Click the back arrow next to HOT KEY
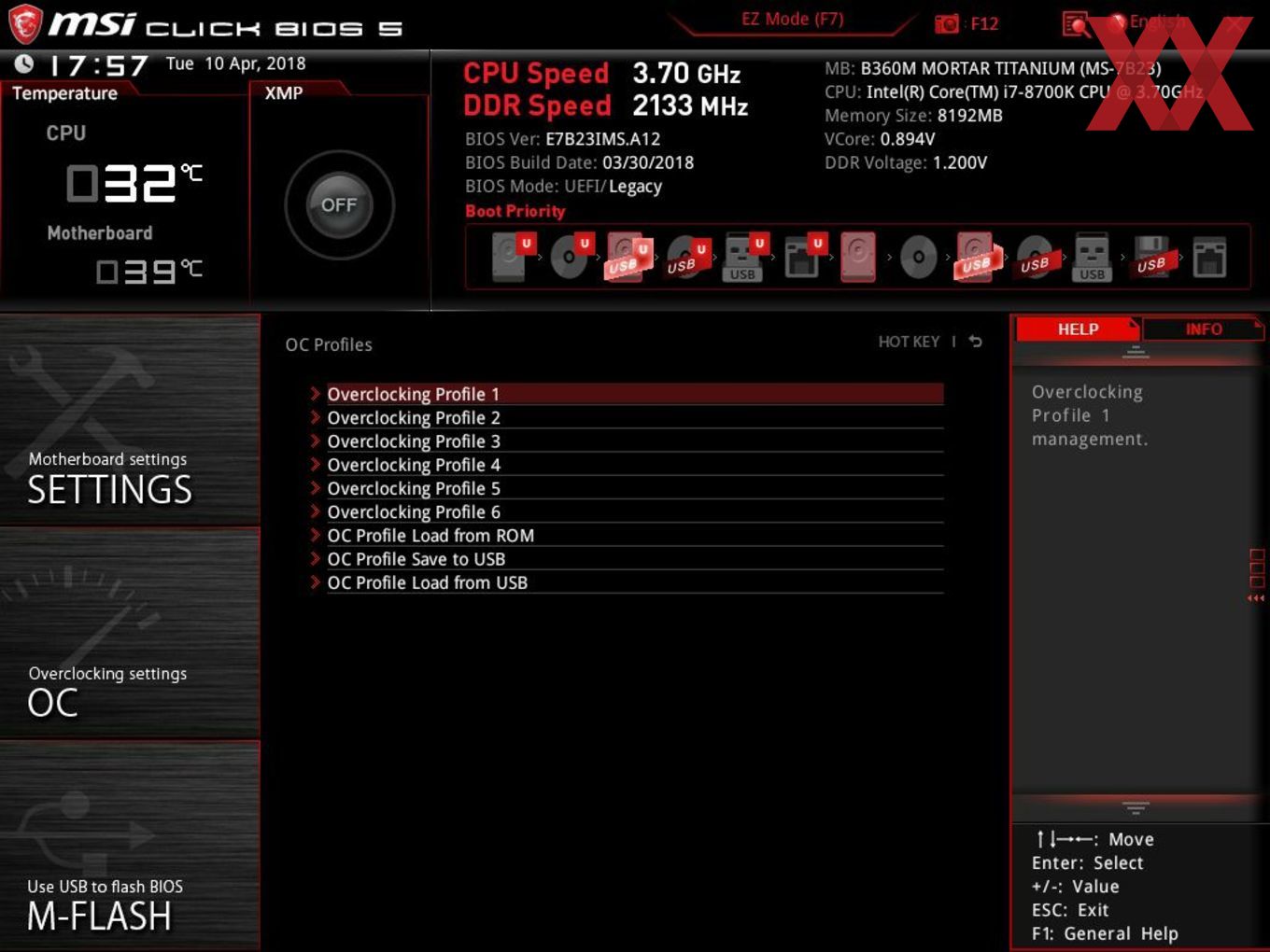This screenshot has width=1270, height=952. (x=976, y=342)
